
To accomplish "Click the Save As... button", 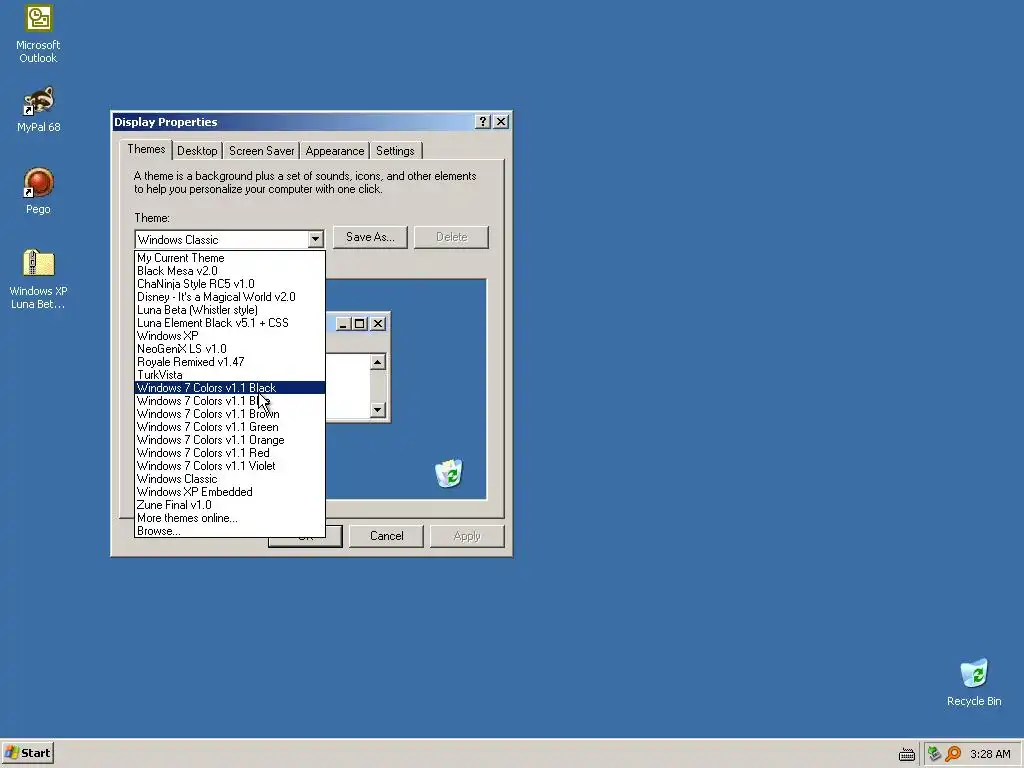I will pyautogui.click(x=370, y=237).
